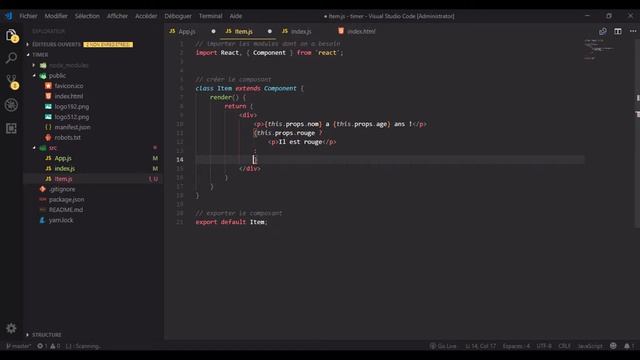Open the Modifier menu
Screen dimensions: 640x360
(x=56, y=16)
